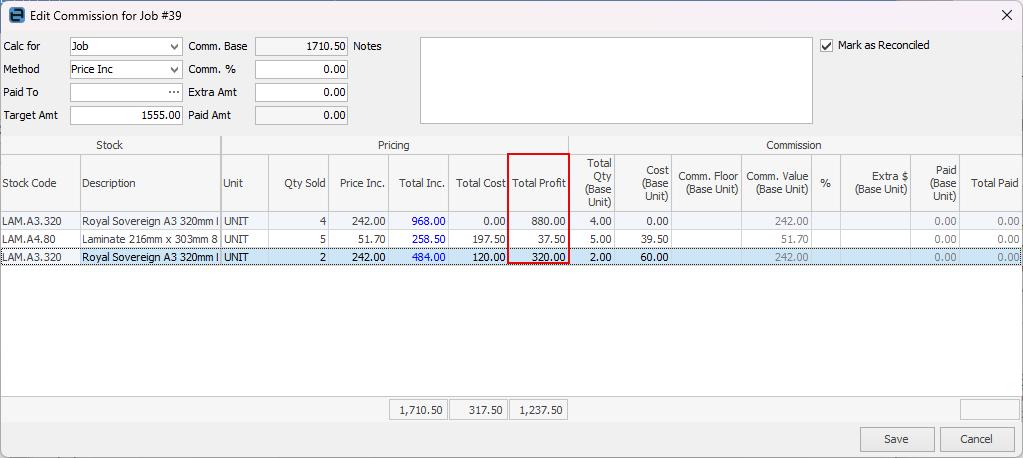Click the app icon in the title bar
1023x458 pixels.
[x=18, y=15]
